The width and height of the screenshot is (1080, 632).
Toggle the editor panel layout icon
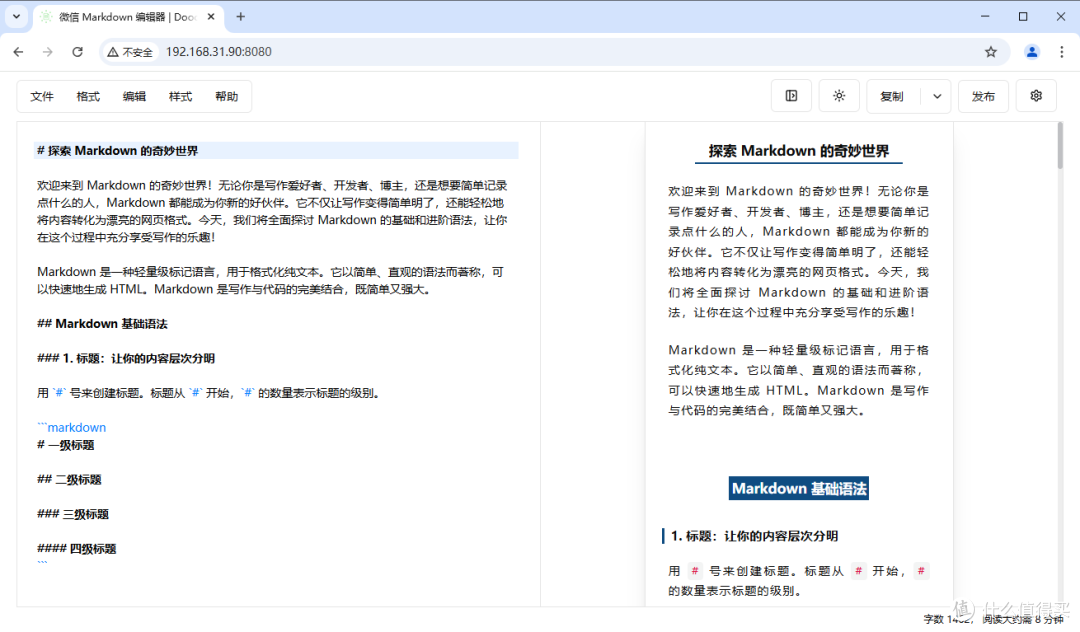(x=791, y=96)
